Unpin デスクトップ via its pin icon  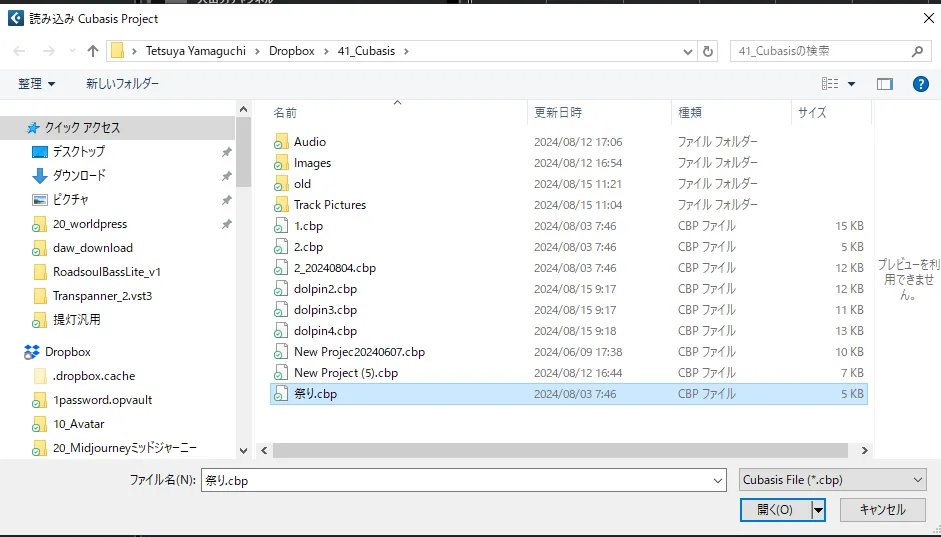226,152
